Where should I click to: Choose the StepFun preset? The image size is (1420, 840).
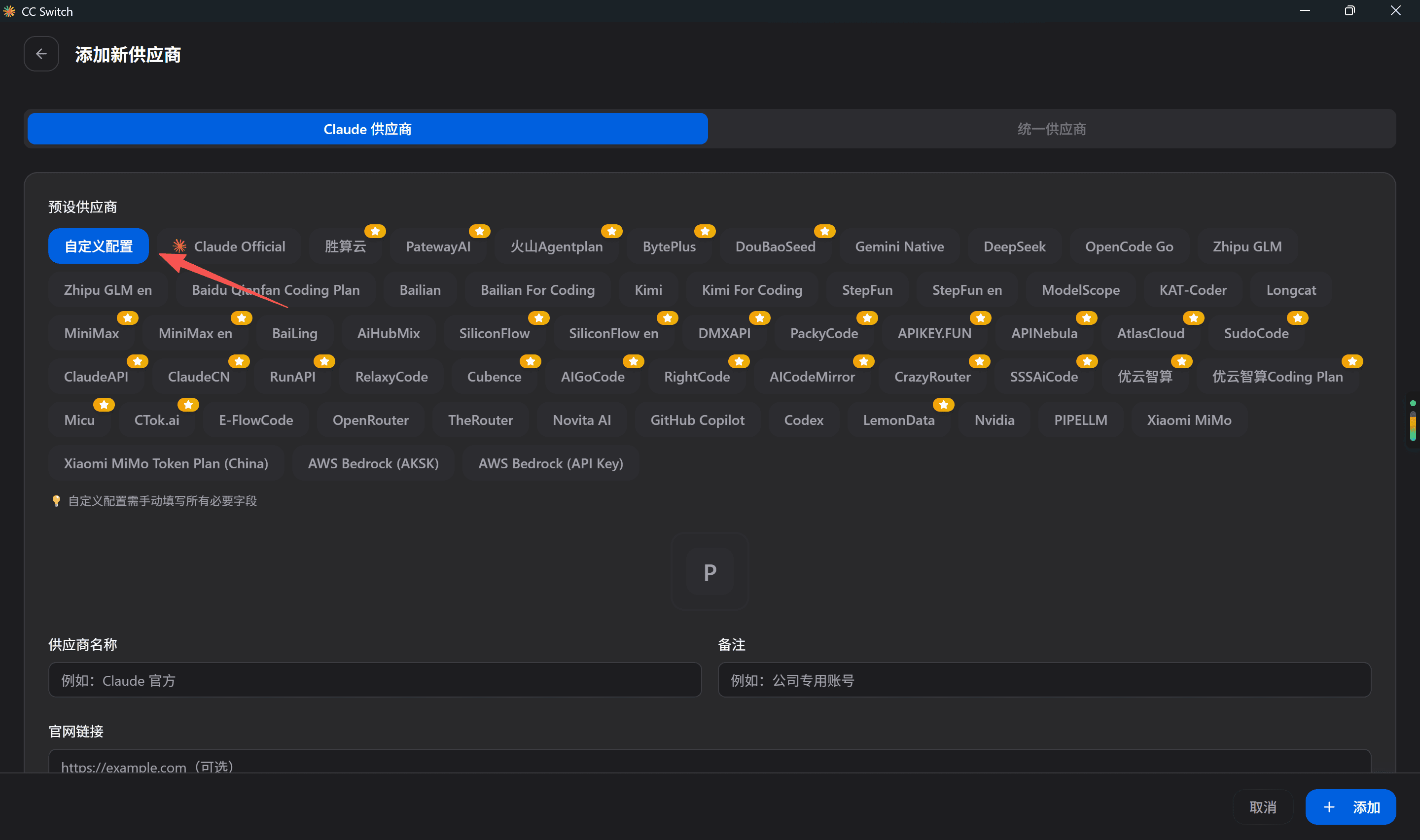pyautogui.click(x=867, y=290)
